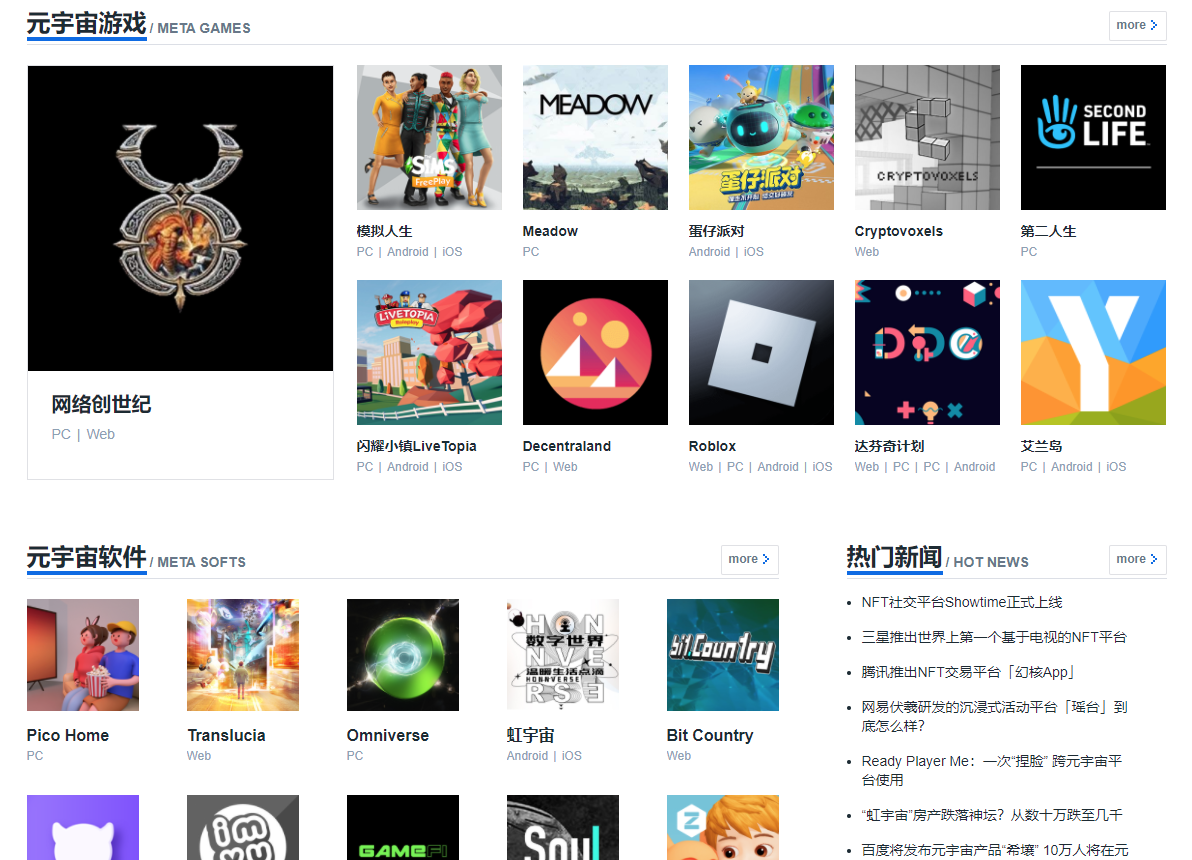Viewport: 1192px width, 860px height.
Task: Click Web platform tag under Cryptovoxels
Action: [867, 252]
